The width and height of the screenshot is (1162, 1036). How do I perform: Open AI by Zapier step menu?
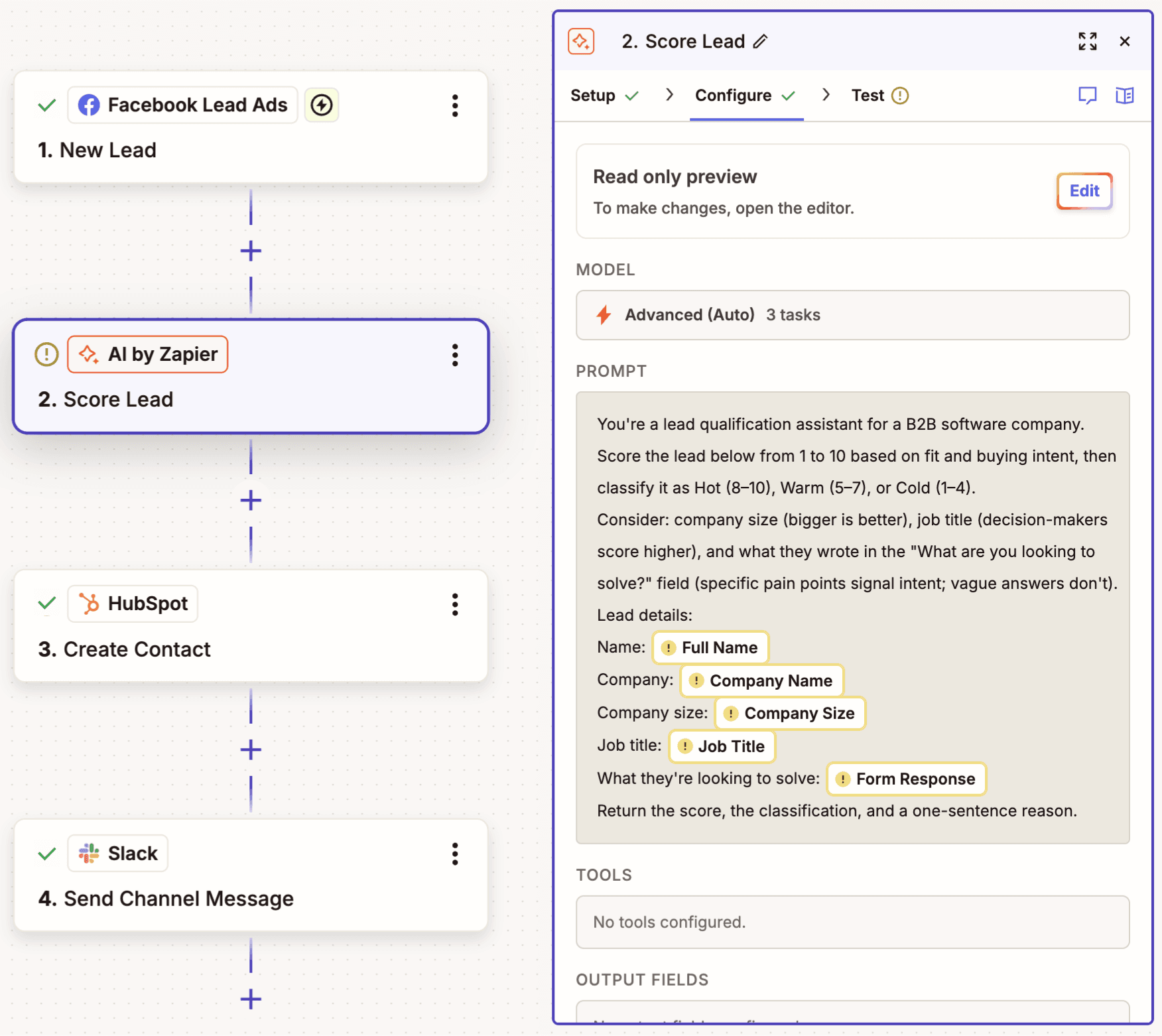455,355
